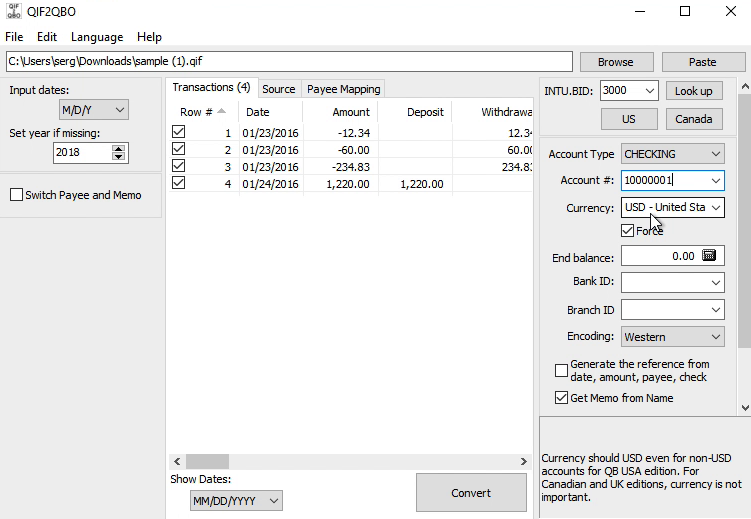
Task: Open the Account # dropdown arrow
Action: pyautogui.click(x=716, y=181)
